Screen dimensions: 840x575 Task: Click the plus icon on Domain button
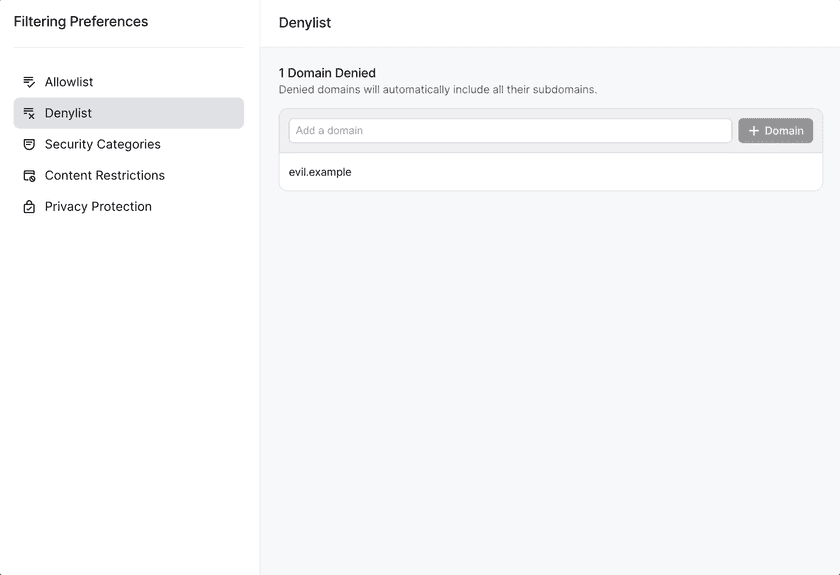tap(754, 131)
